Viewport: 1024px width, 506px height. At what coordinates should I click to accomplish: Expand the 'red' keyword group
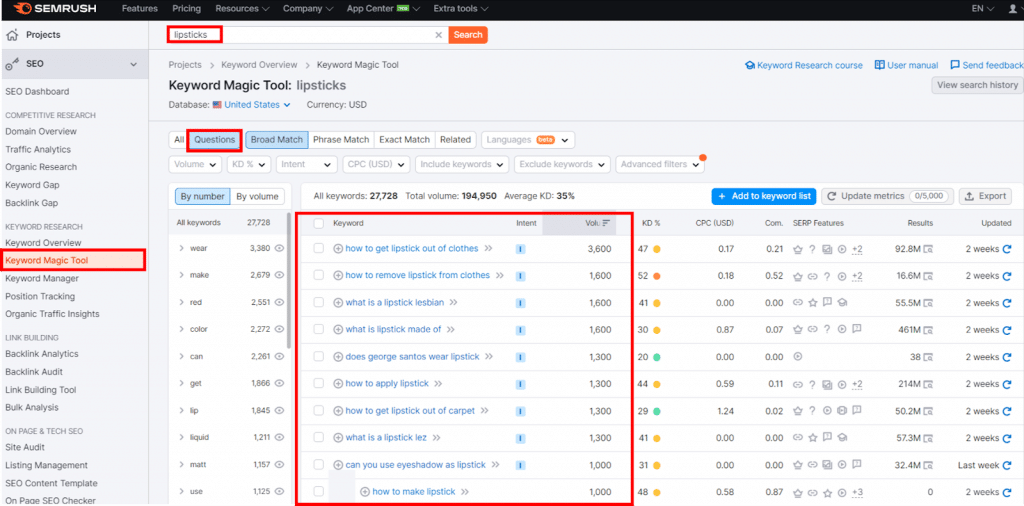(x=181, y=302)
